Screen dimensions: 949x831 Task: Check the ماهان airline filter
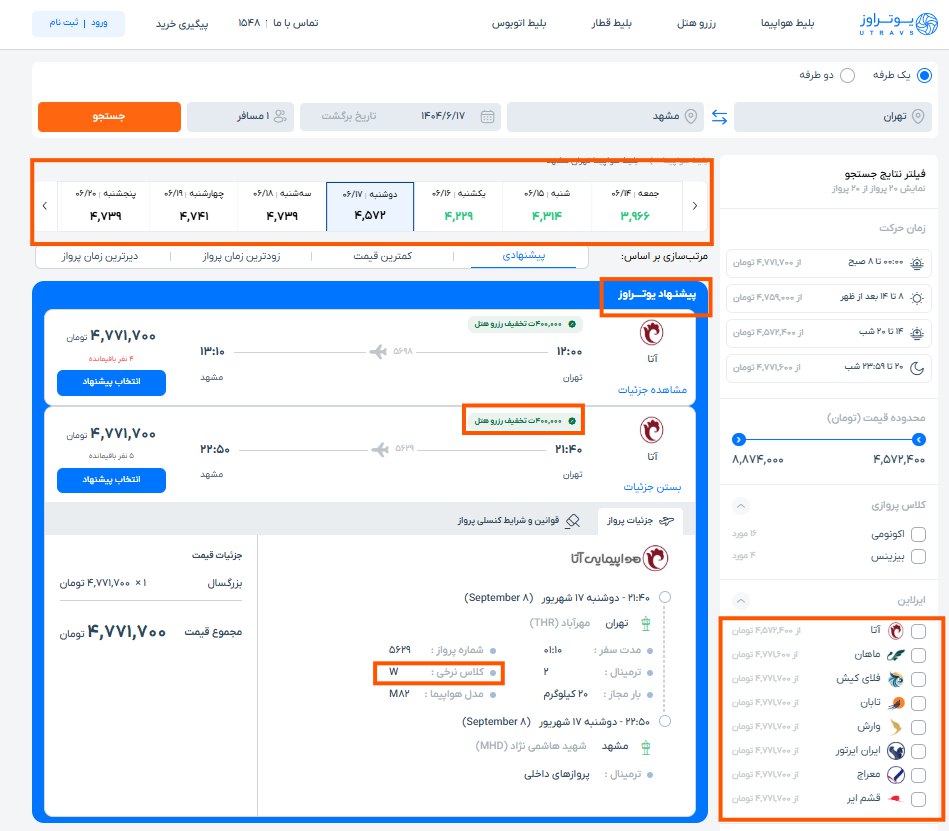[918, 655]
